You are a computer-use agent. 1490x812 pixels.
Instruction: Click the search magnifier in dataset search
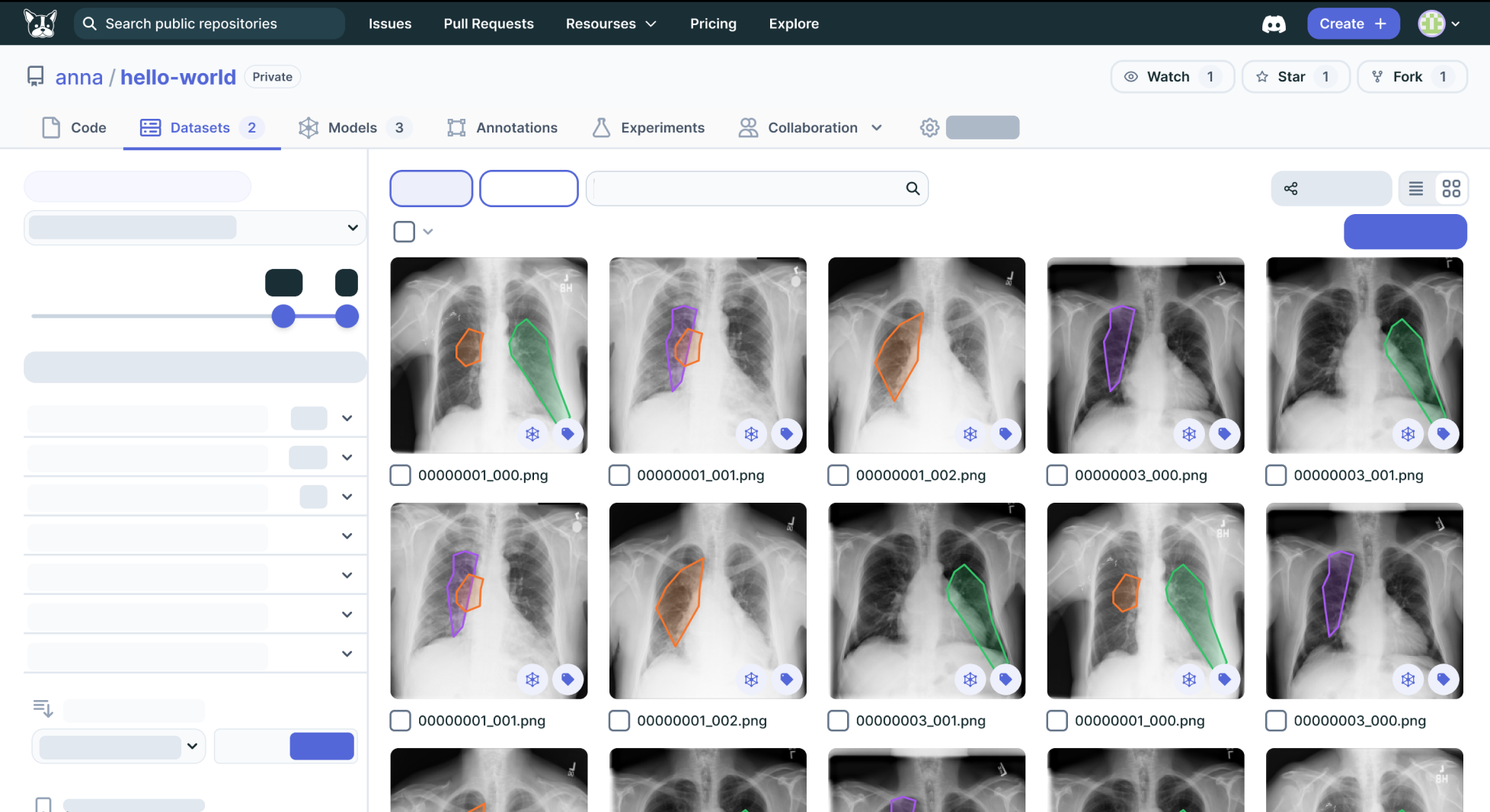click(x=913, y=189)
